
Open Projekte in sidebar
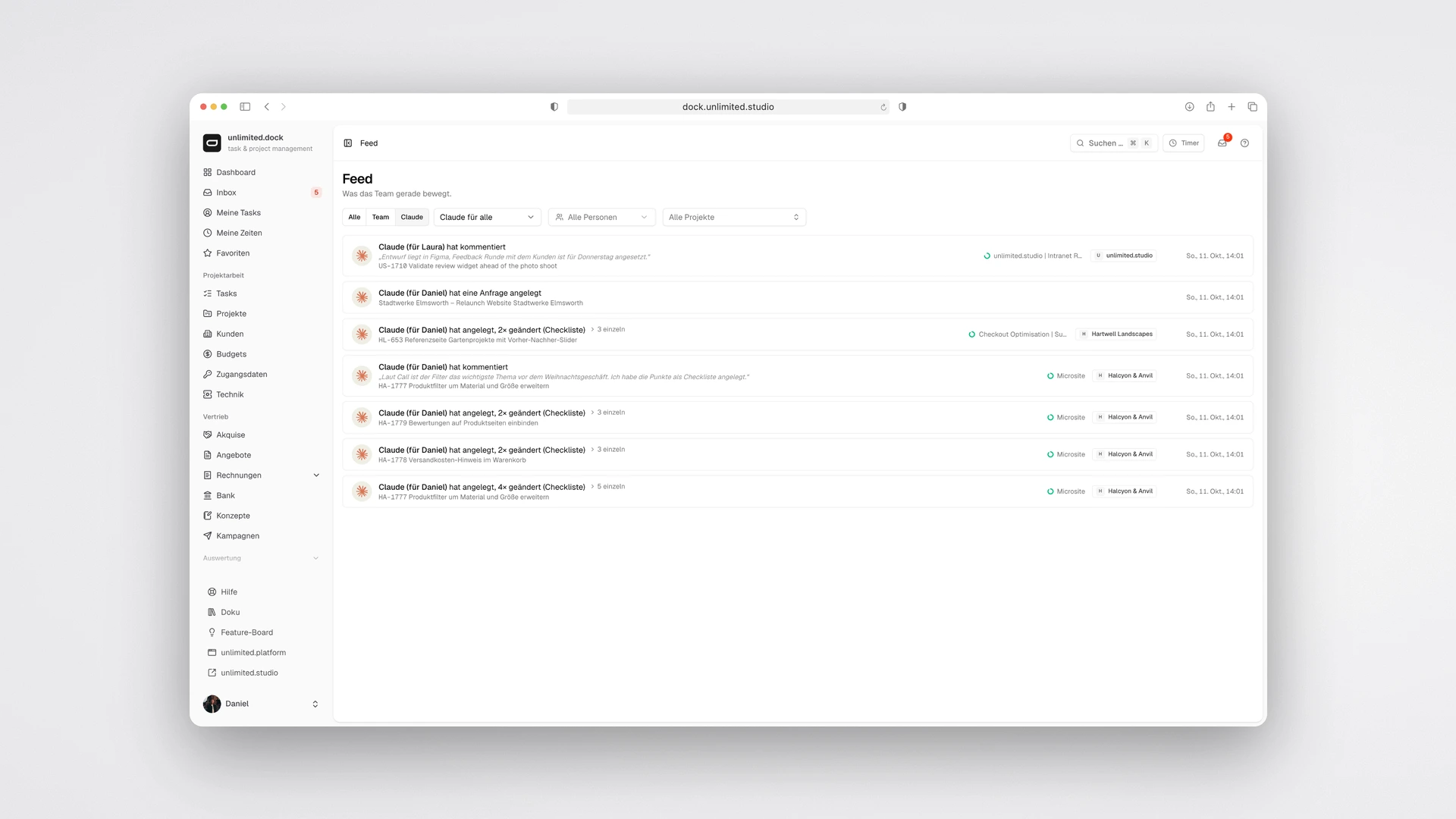(x=262, y=314)
